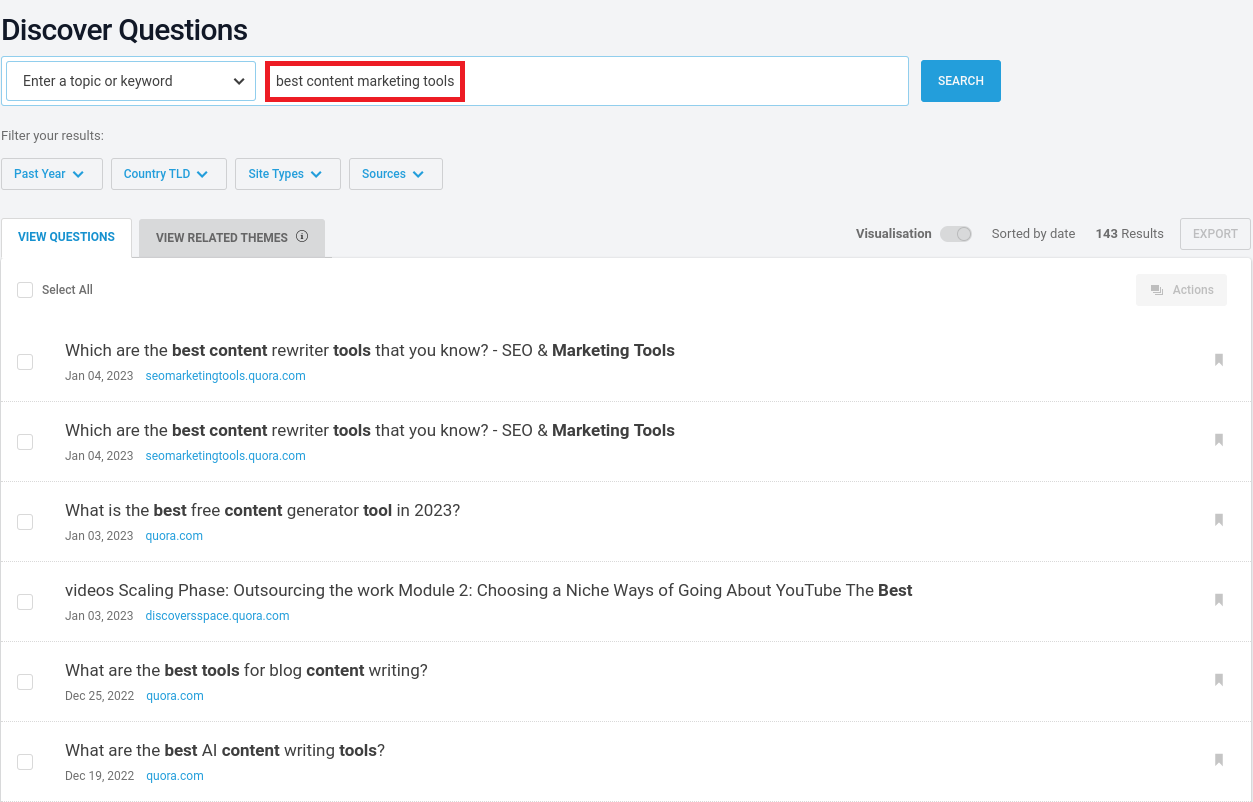Bookmark the first content rewriter tools question

click(x=1218, y=360)
